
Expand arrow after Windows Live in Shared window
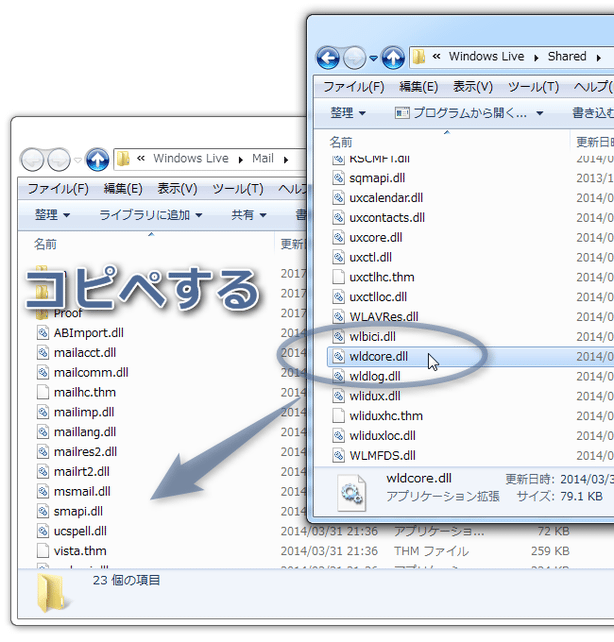tap(536, 58)
